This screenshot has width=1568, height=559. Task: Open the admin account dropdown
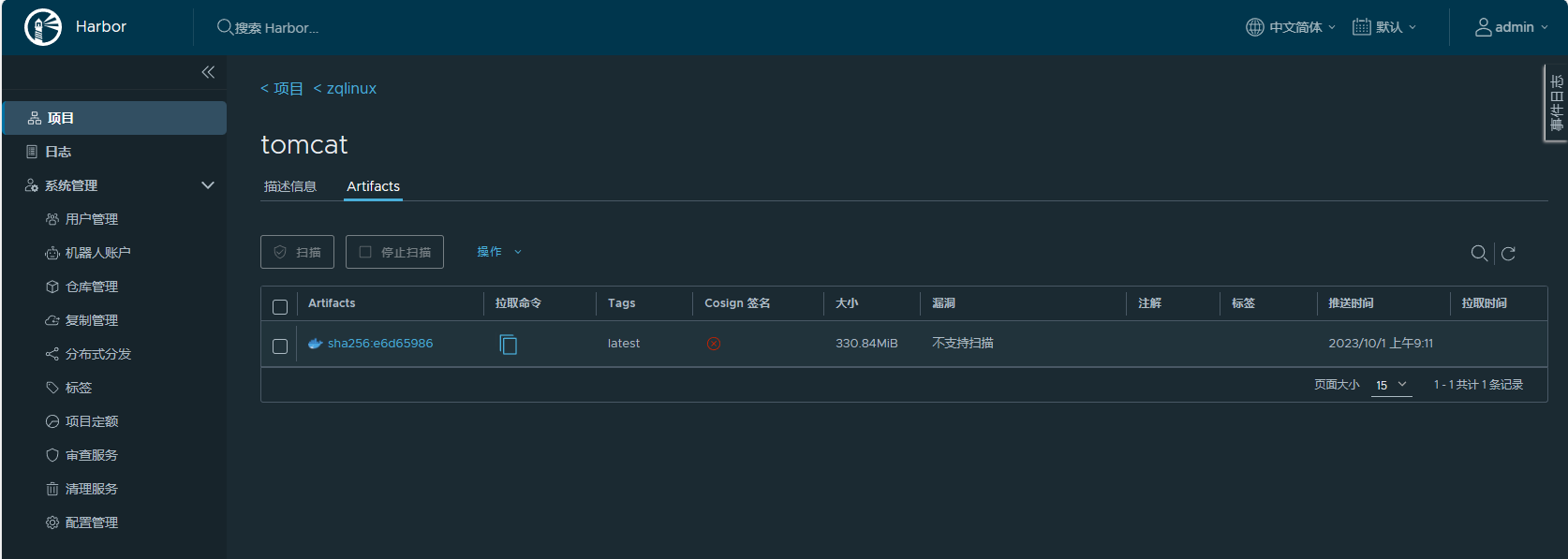[x=1512, y=27]
